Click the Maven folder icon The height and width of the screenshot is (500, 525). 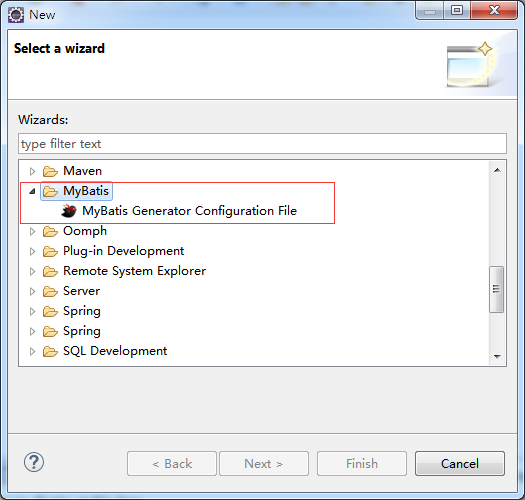click(50, 171)
